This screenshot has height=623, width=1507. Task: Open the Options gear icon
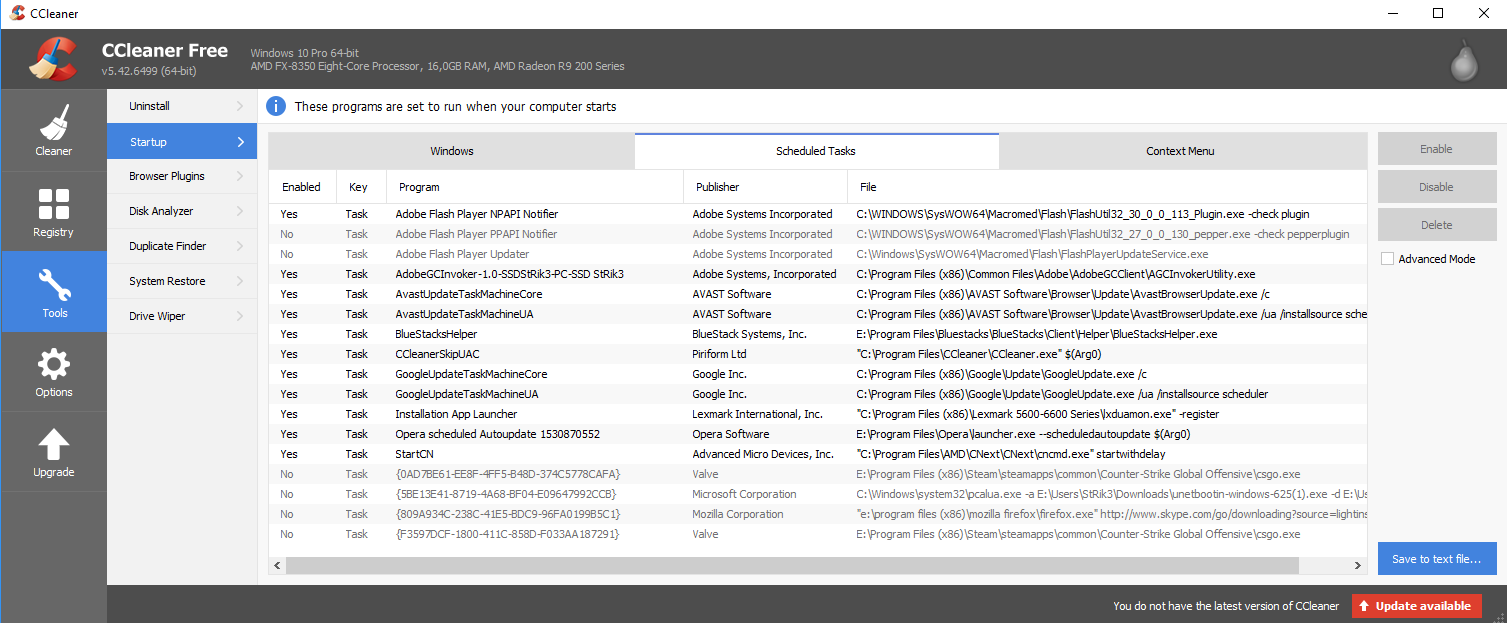tap(53, 371)
